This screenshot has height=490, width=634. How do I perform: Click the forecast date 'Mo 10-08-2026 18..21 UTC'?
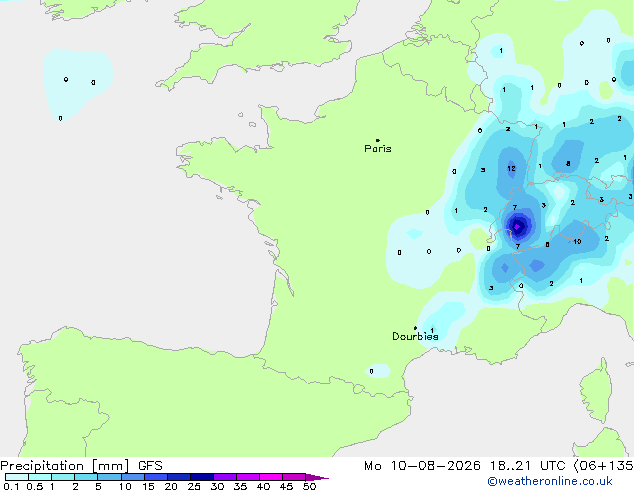[465, 466]
